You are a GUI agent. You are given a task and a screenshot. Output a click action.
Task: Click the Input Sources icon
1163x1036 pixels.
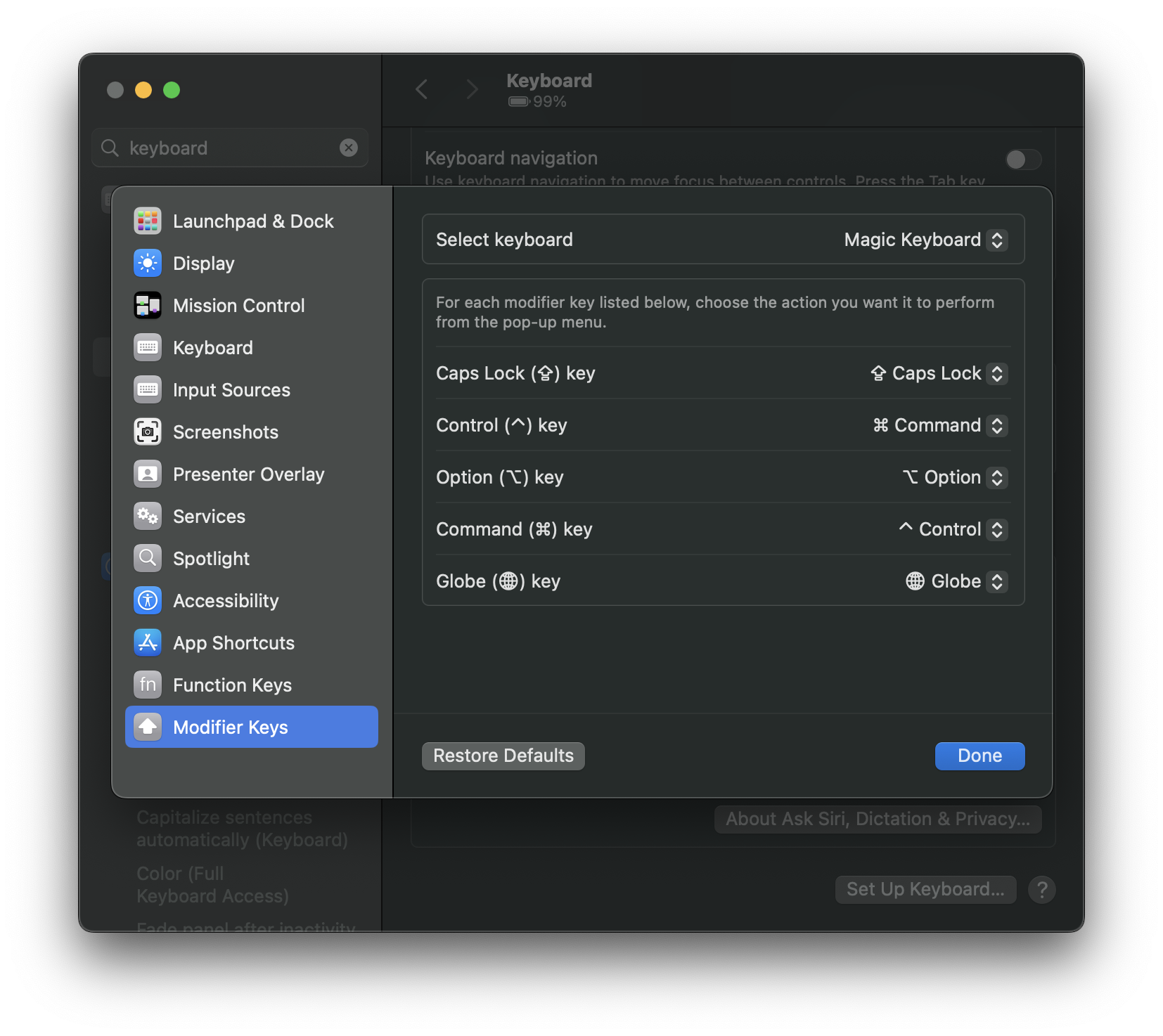[x=148, y=390]
